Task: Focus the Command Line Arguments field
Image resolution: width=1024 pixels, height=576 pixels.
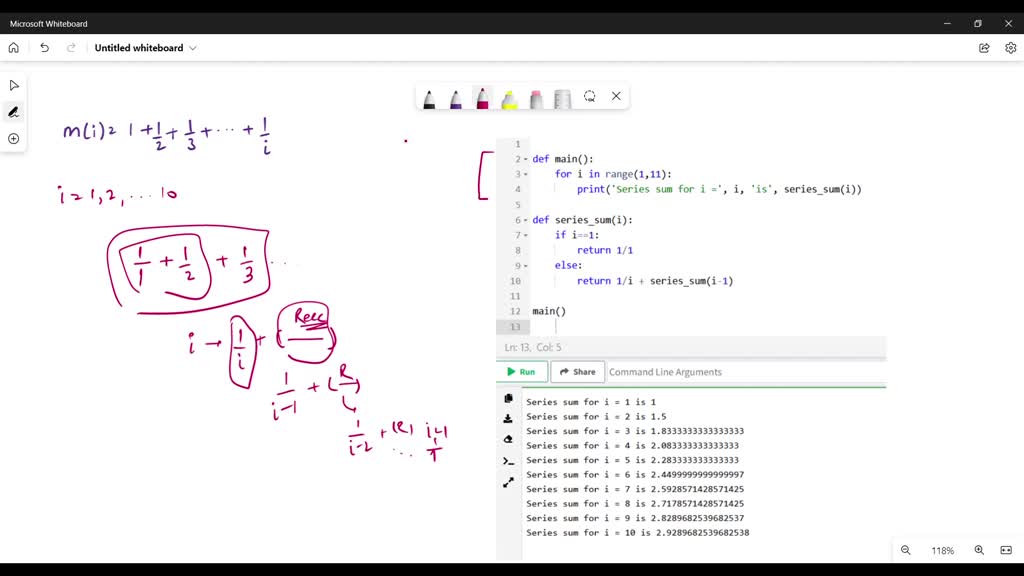Action: [746, 372]
